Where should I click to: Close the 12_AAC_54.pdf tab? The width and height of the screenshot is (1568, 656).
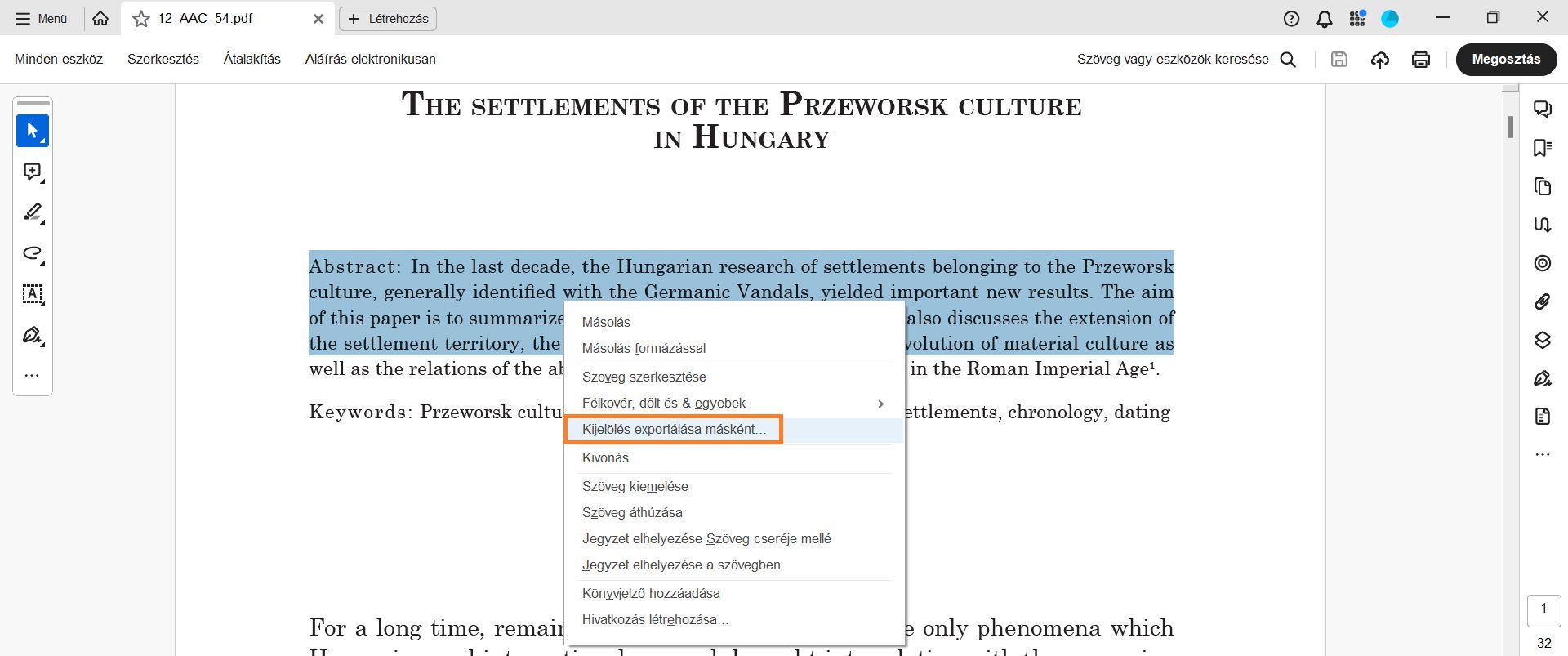click(x=318, y=19)
